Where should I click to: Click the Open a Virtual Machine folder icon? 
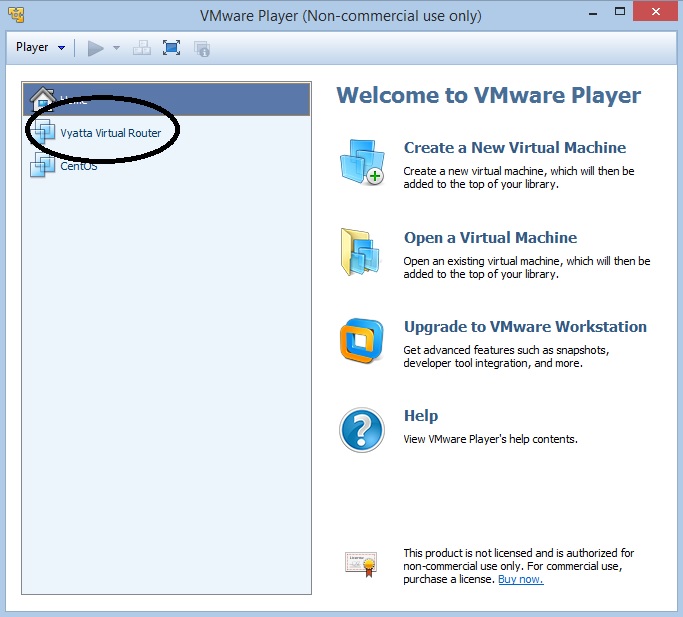click(361, 252)
